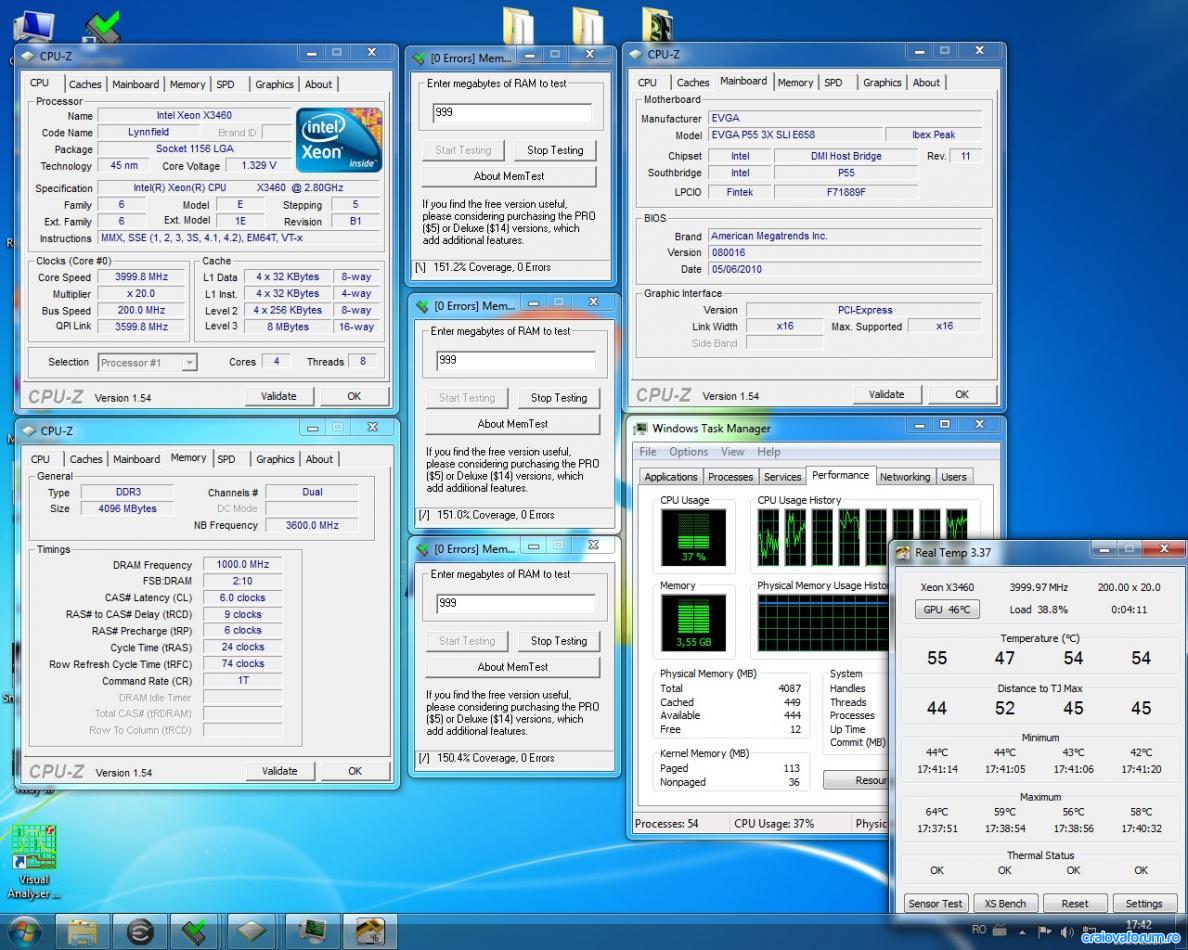Switch to Users tab in Task Manager
The height and width of the screenshot is (950, 1188).
(953, 477)
